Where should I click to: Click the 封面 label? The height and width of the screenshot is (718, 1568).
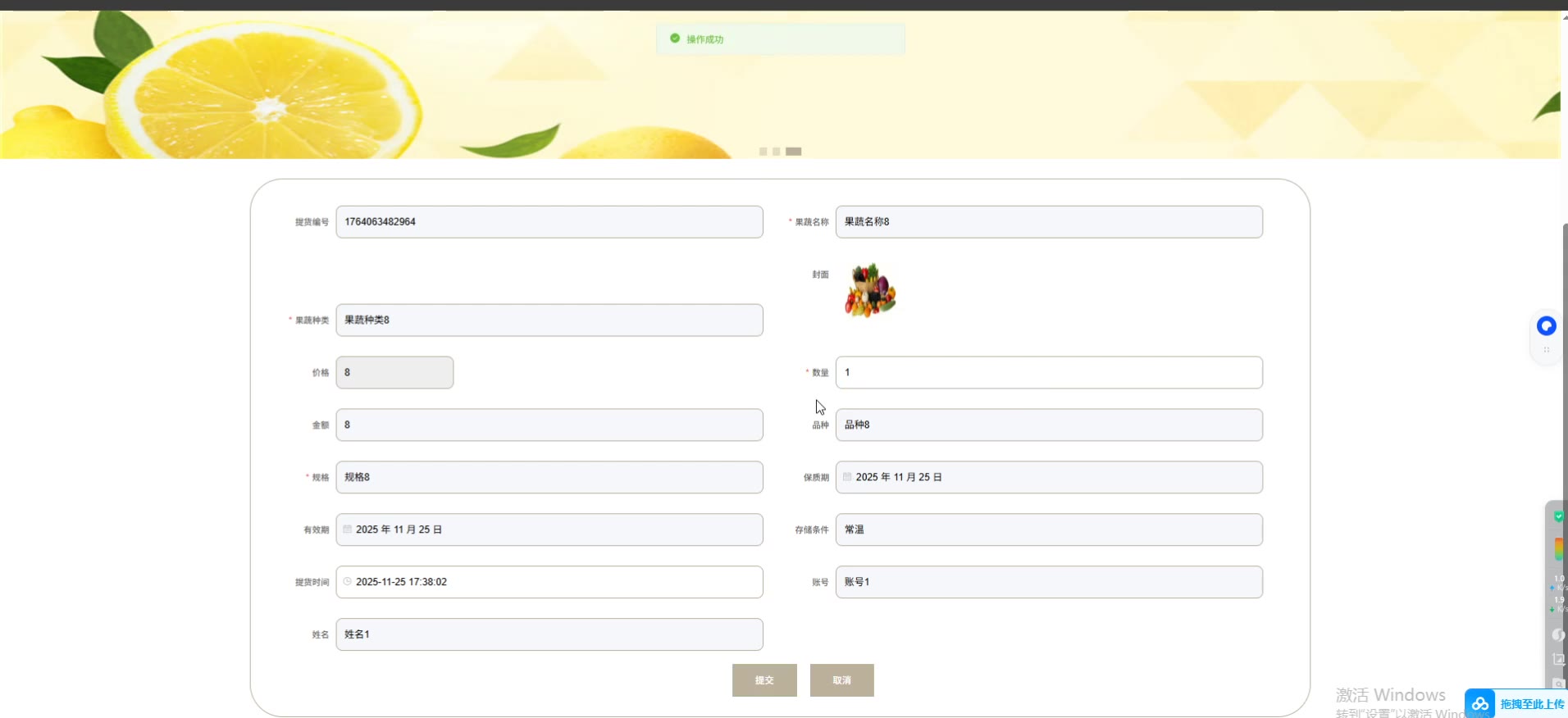click(x=820, y=275)
